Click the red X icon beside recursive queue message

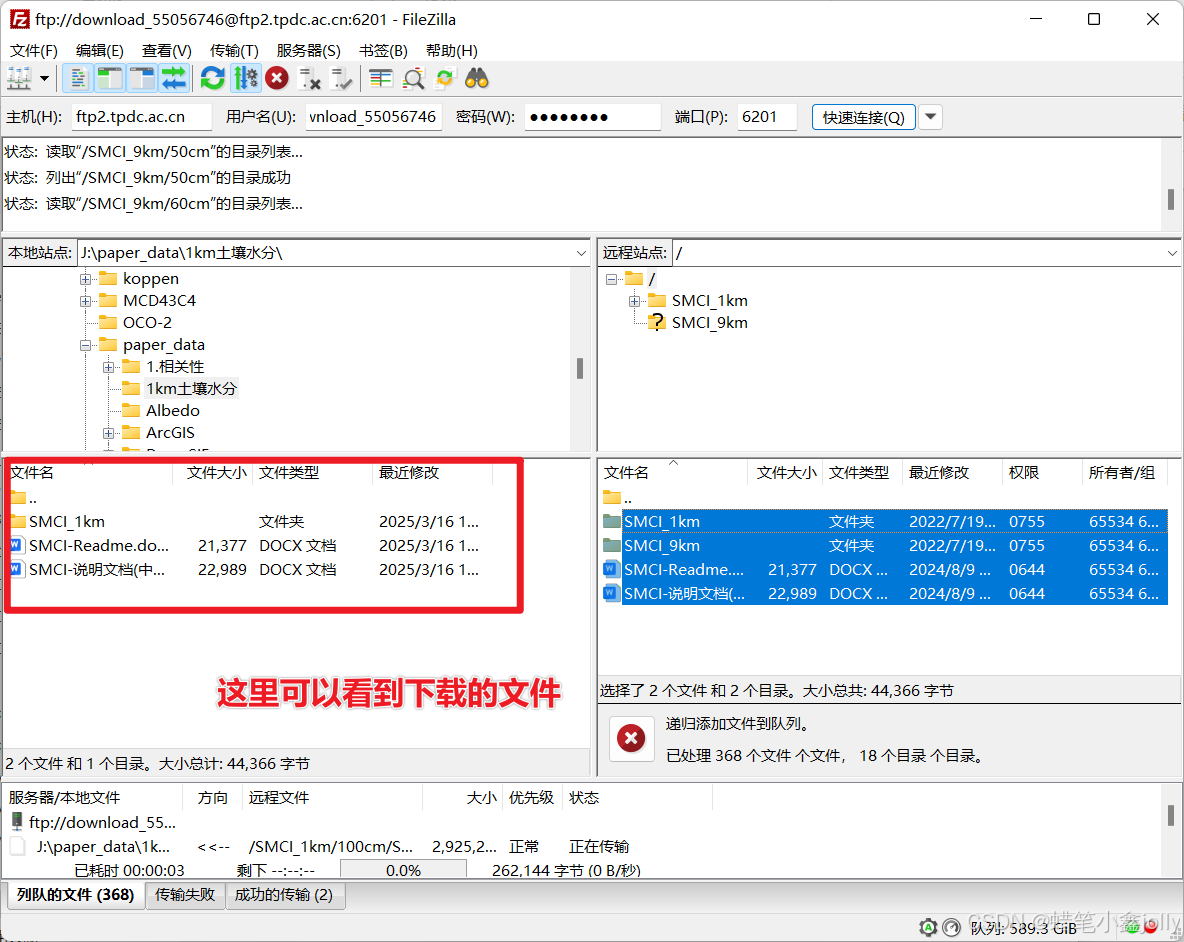point(631,738)
